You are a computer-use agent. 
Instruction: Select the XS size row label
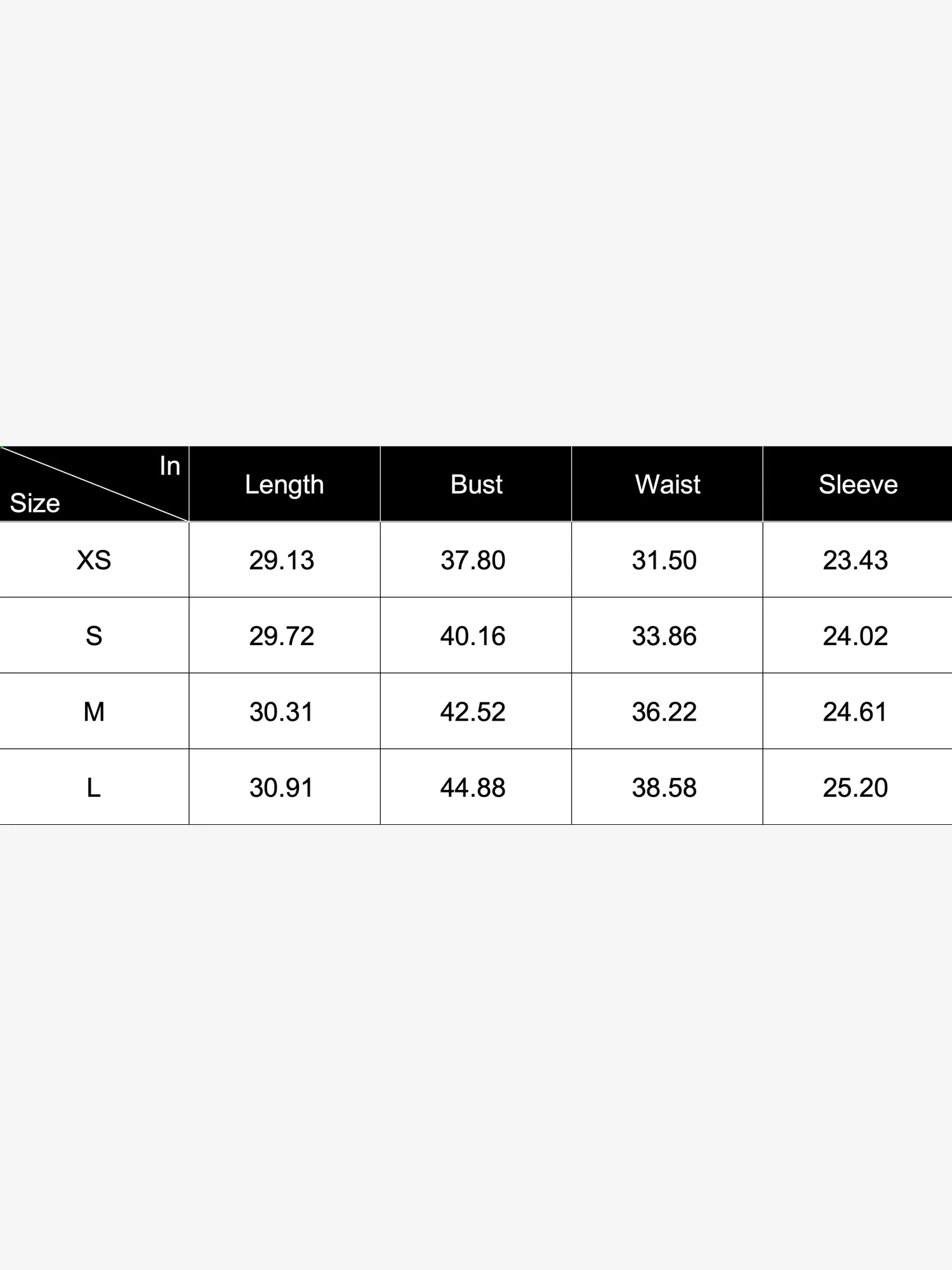[x=94, y=560]
